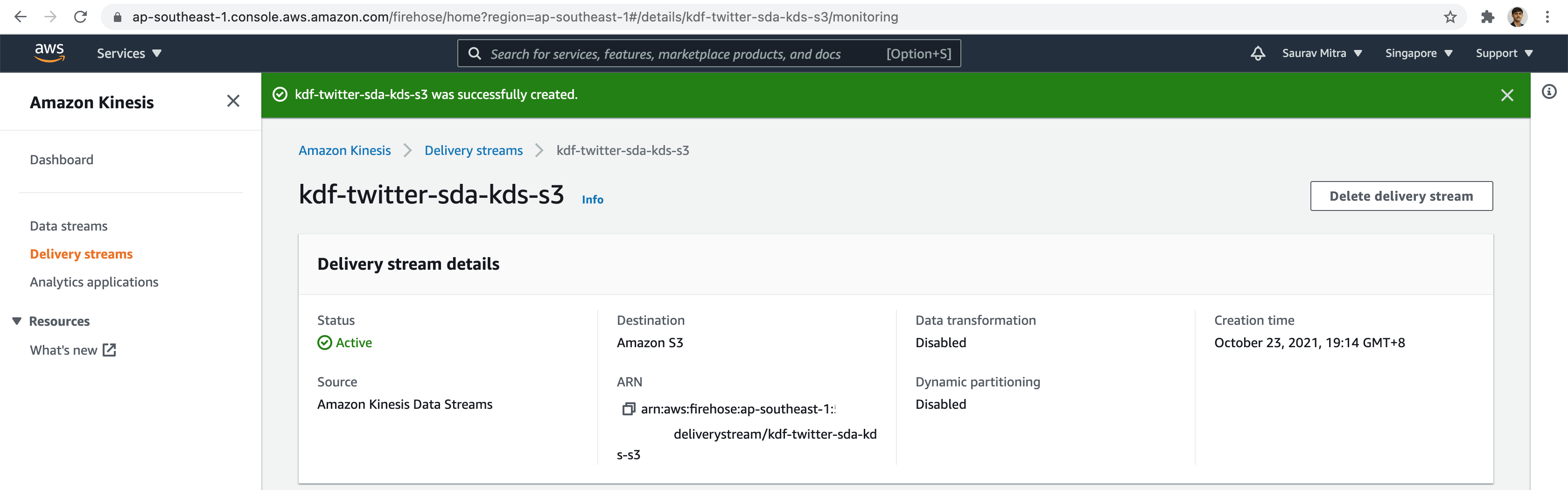Click Amazon Kinesis Data Streams source value
This screenshot has width=1568, height=490.
click(405, 404)
